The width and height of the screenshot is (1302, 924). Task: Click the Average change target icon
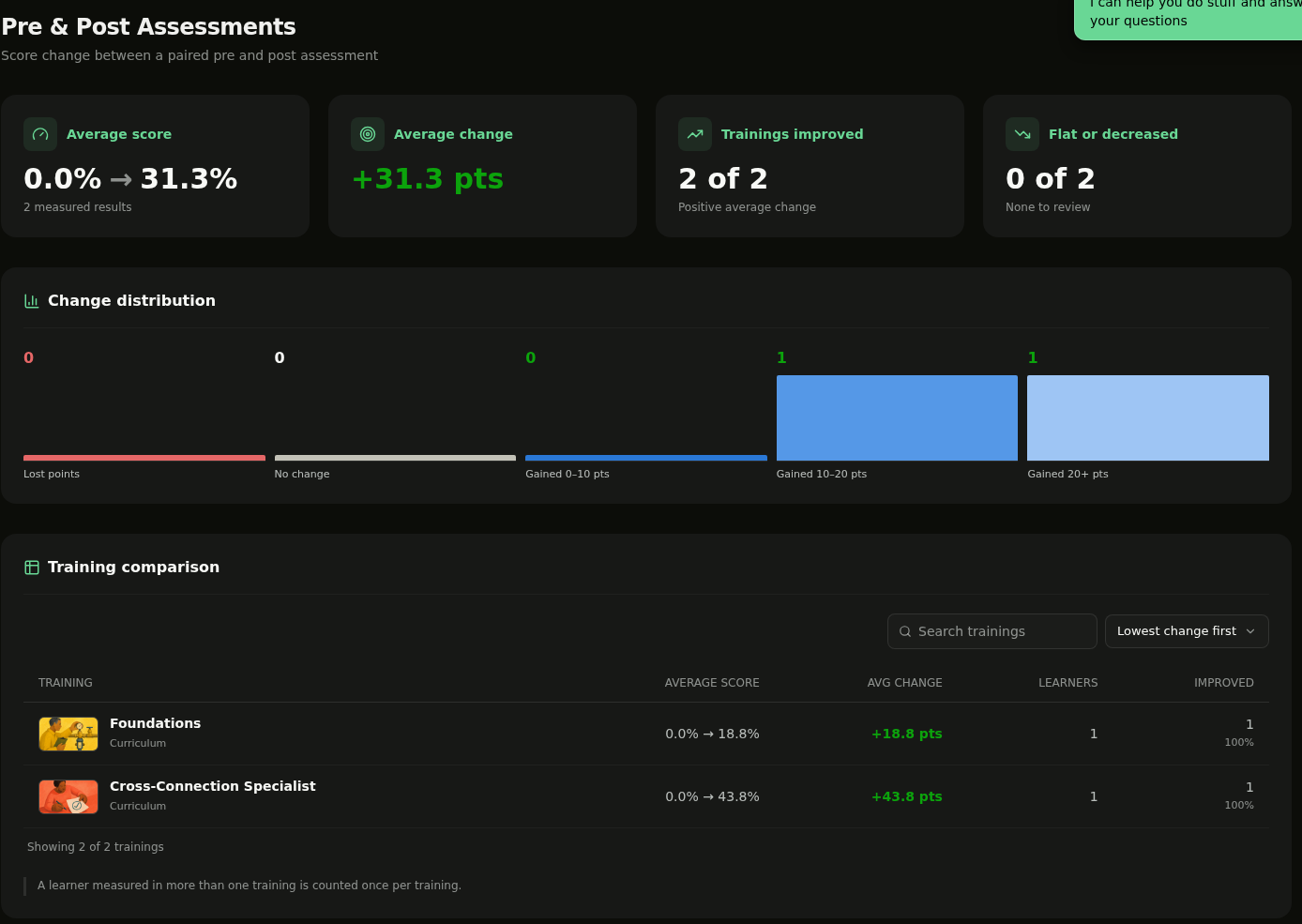tap(368, 134)
